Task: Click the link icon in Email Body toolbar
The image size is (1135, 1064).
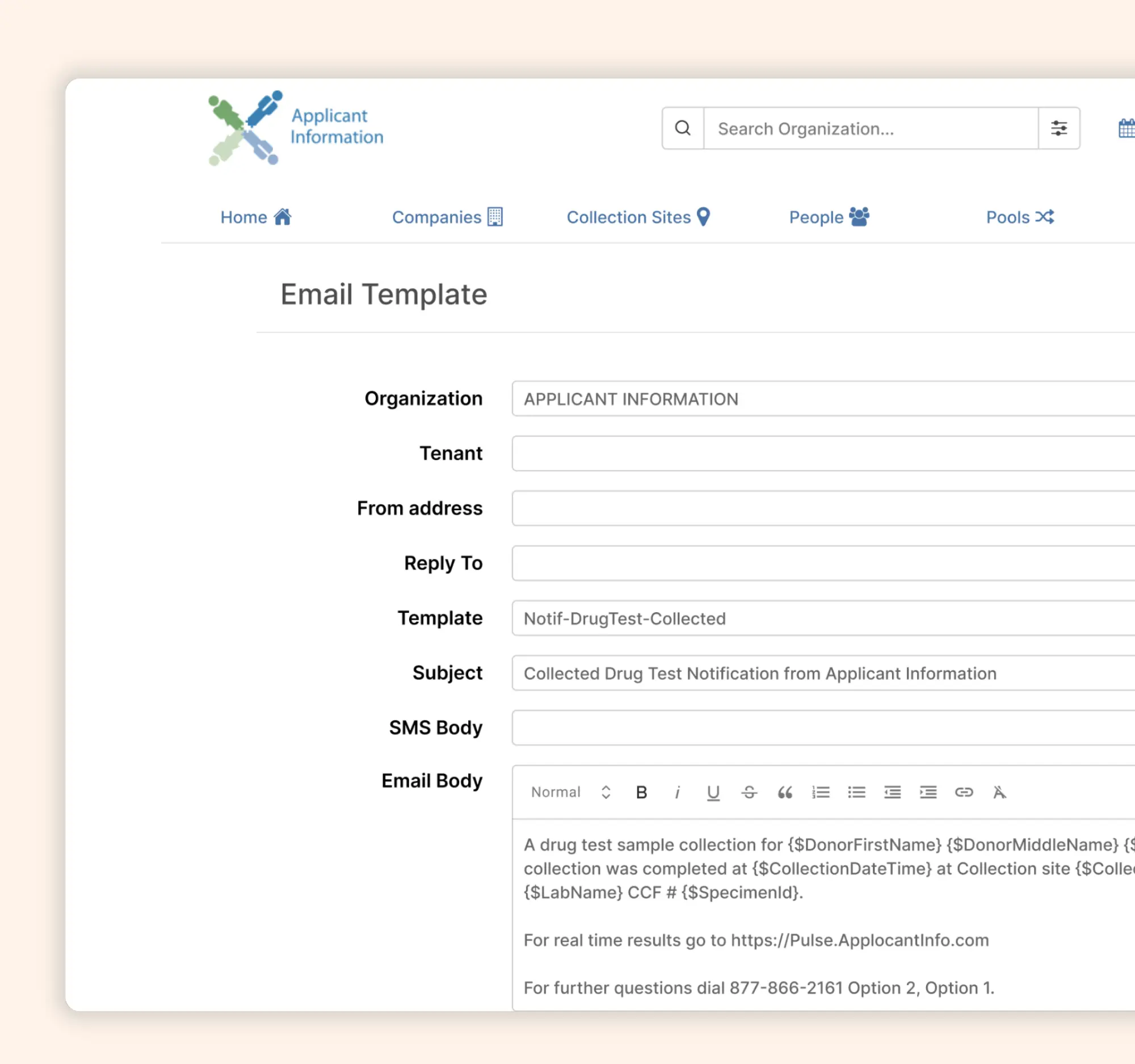Action: (963, 792)
